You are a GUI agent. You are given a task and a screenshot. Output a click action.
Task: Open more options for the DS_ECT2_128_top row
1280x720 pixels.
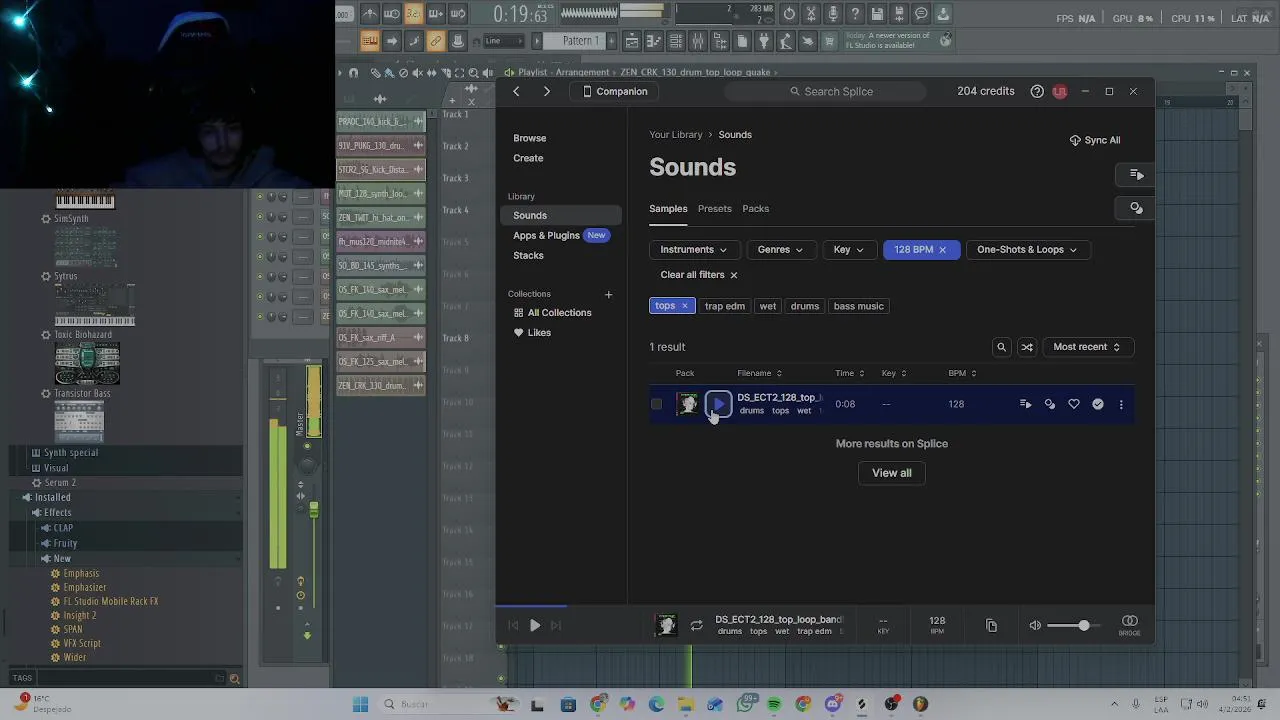tap(1121, 404)
